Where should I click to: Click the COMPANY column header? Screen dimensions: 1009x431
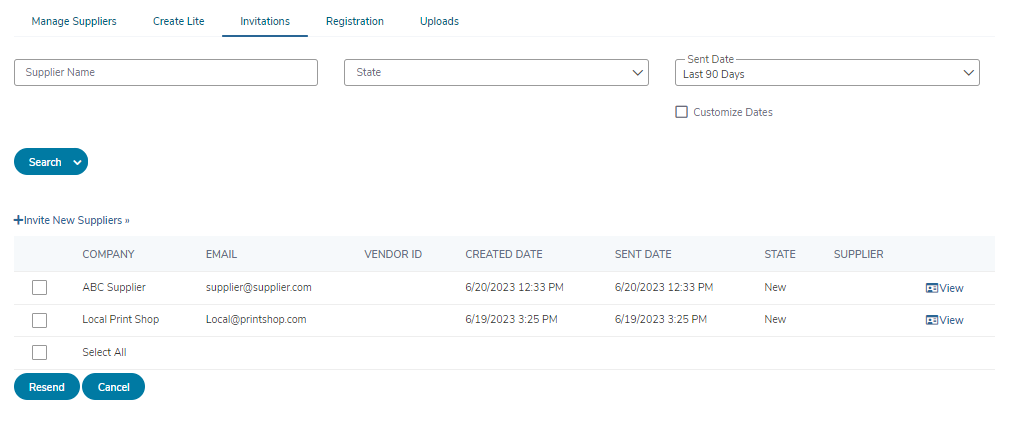coord(108,254)
